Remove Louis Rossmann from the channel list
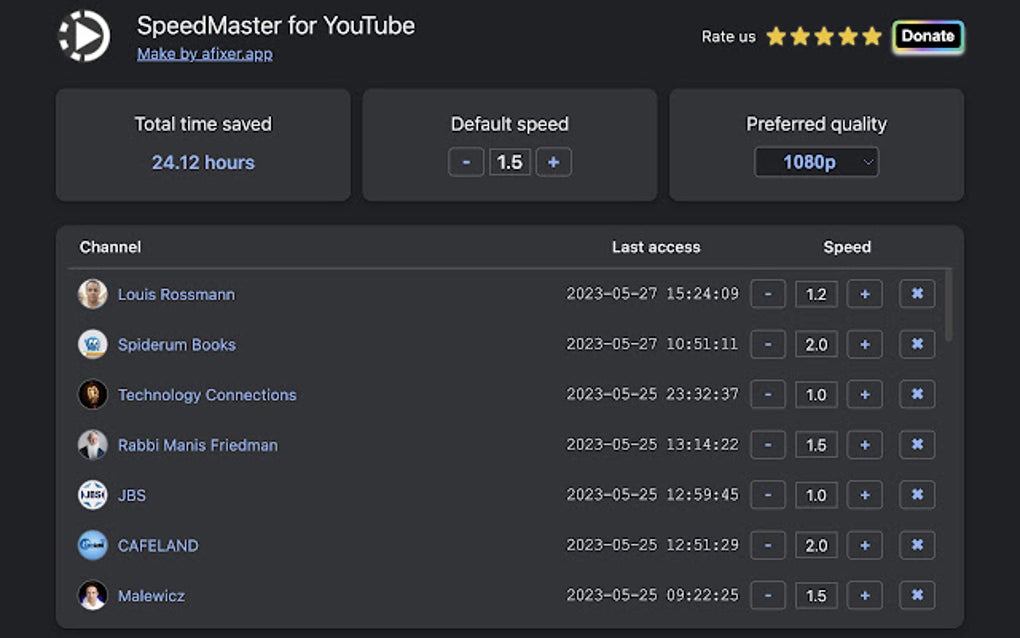The image size is (1020, 638). (x=917, y=294)
